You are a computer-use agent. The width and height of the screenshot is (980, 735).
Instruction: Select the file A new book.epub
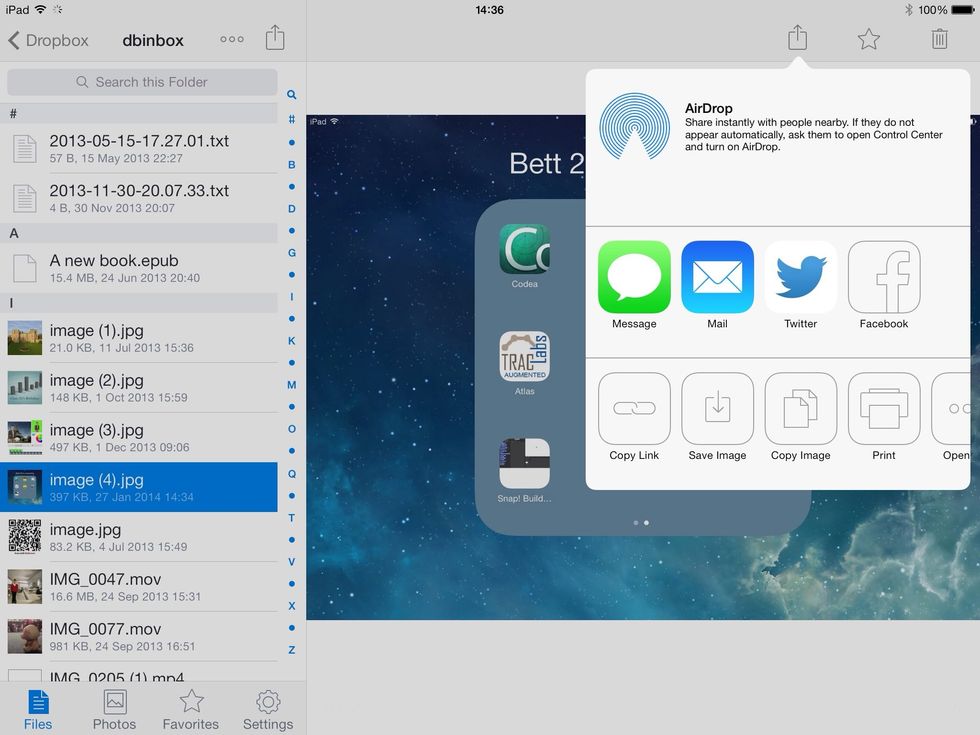[140, 268]
